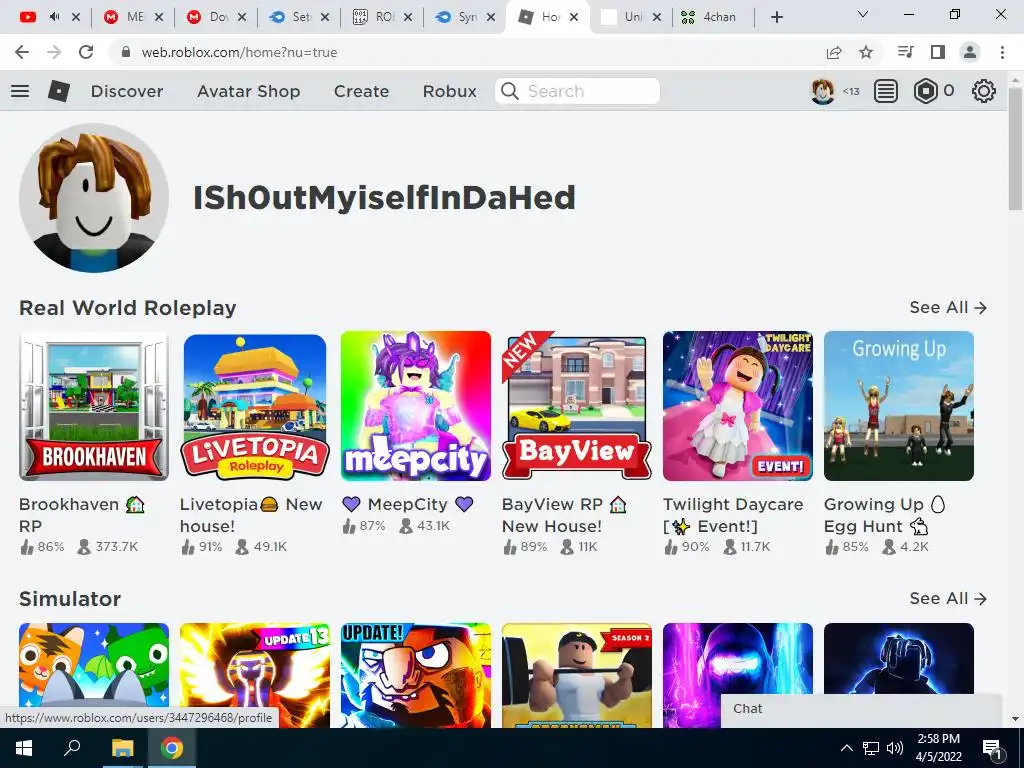This screenshot has height=768, width=1024.
Task: Click the avatar headshot in navbar
Action: click(823, 91)
